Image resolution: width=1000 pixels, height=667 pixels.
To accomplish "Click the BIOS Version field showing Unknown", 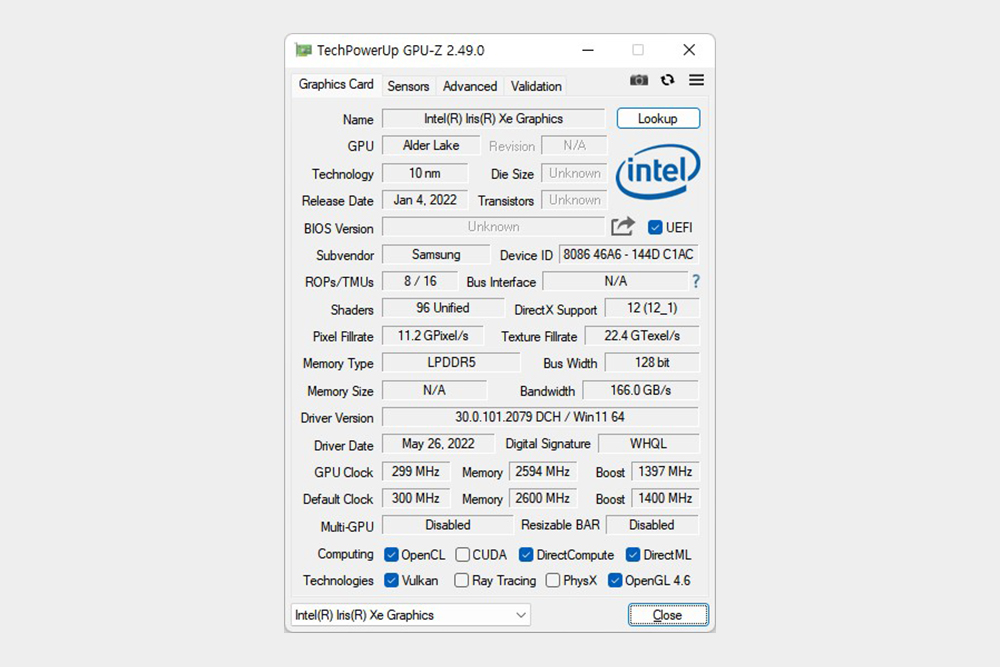I will [494, 227].
